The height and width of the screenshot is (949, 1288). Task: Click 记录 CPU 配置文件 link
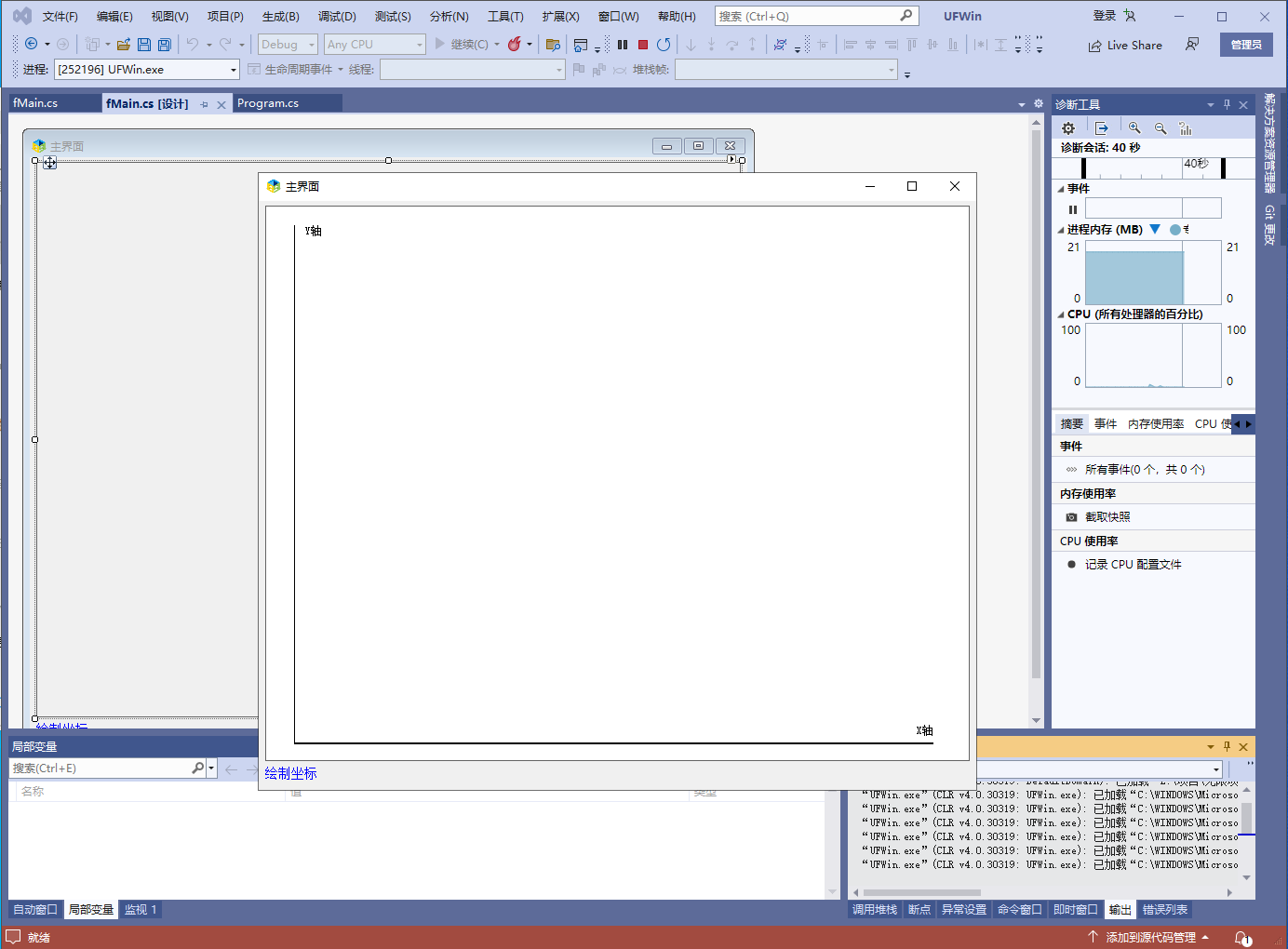1134,565
